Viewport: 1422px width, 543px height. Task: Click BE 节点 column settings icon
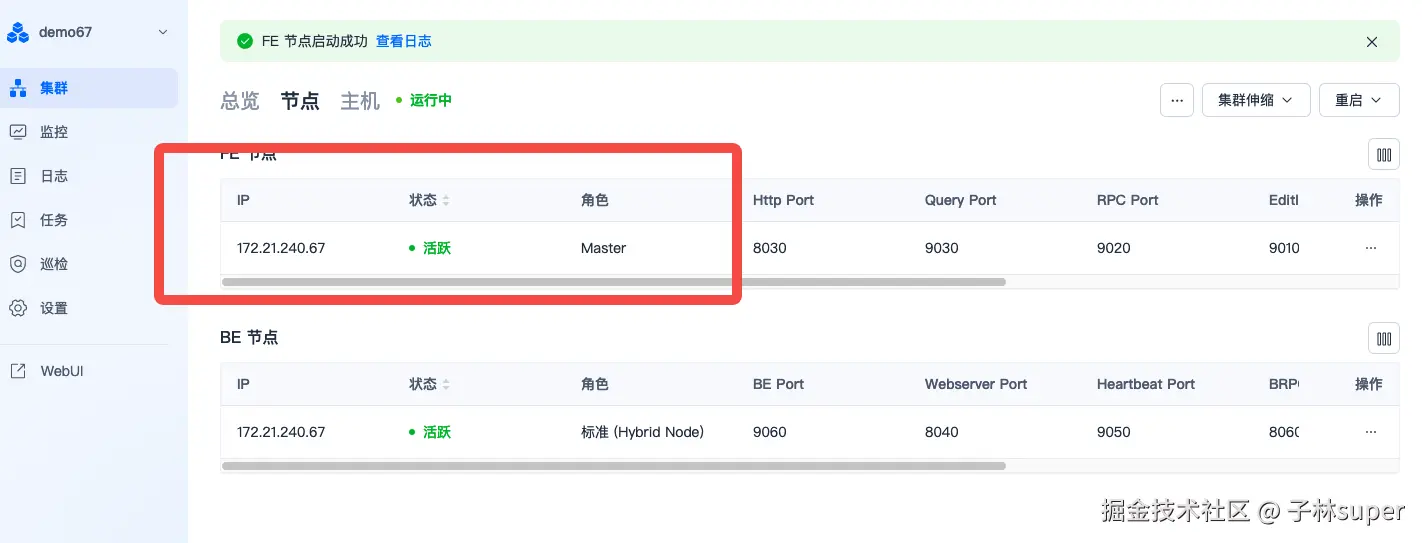1384,339
